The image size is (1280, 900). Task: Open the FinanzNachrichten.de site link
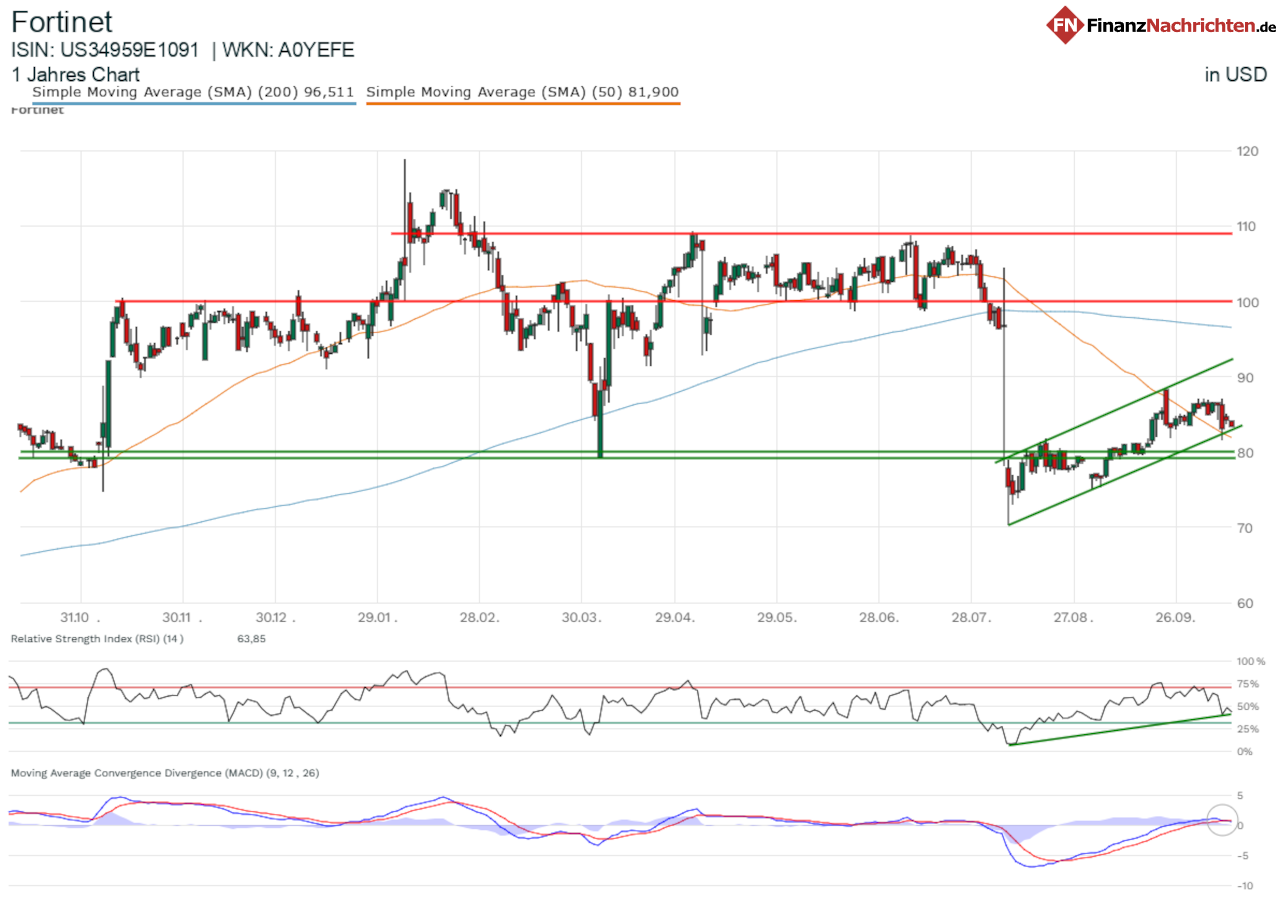tap(1180, 26)
